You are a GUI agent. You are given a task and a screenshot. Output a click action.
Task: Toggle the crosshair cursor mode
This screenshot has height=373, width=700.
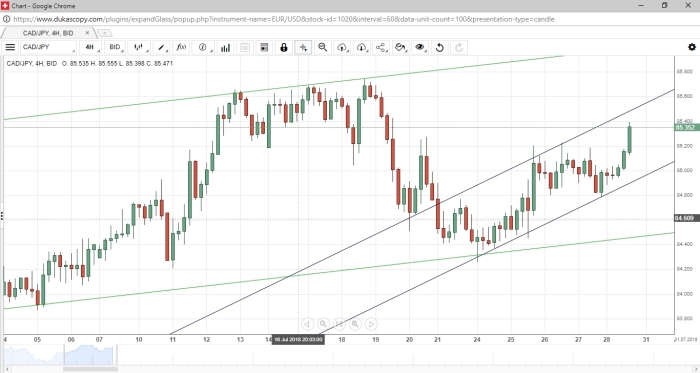pyautogui.click(x=303, y=47)
